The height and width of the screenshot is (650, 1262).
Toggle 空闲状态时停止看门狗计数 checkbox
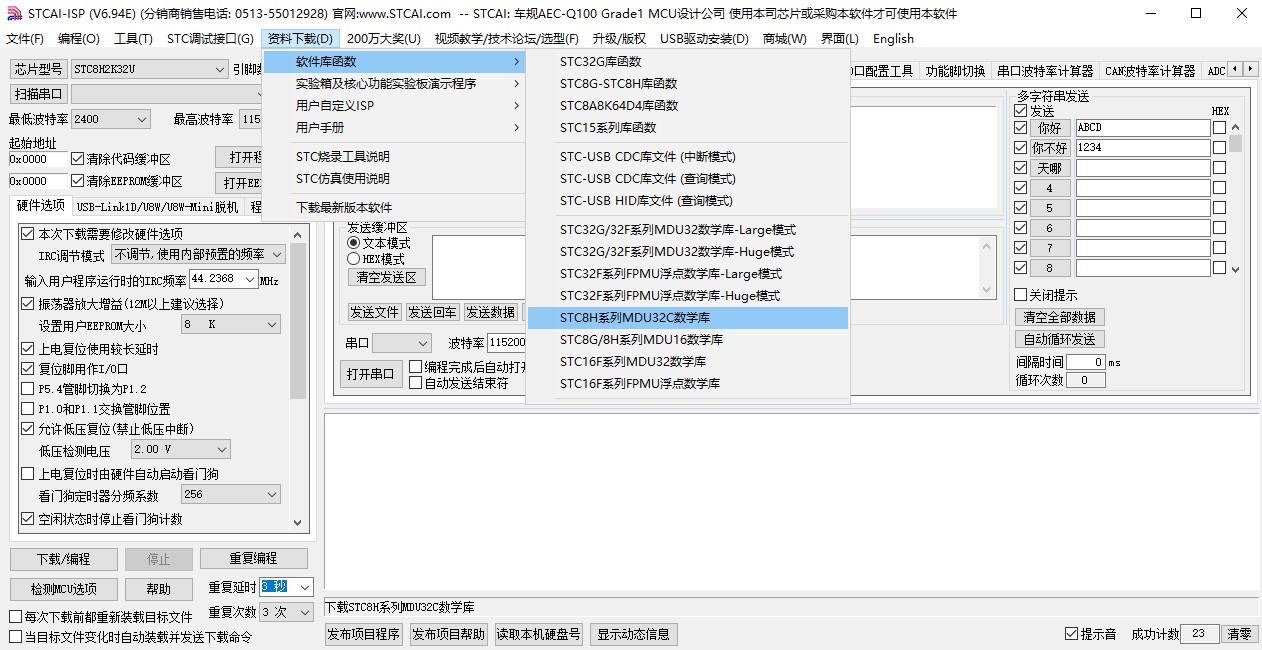point(28,519)
